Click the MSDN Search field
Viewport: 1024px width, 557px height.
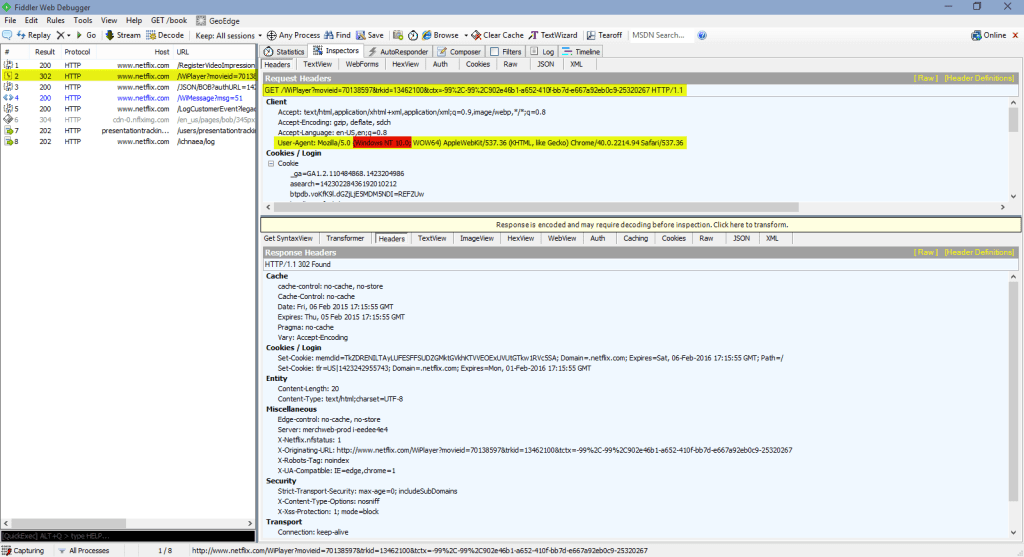pos(660,35)
